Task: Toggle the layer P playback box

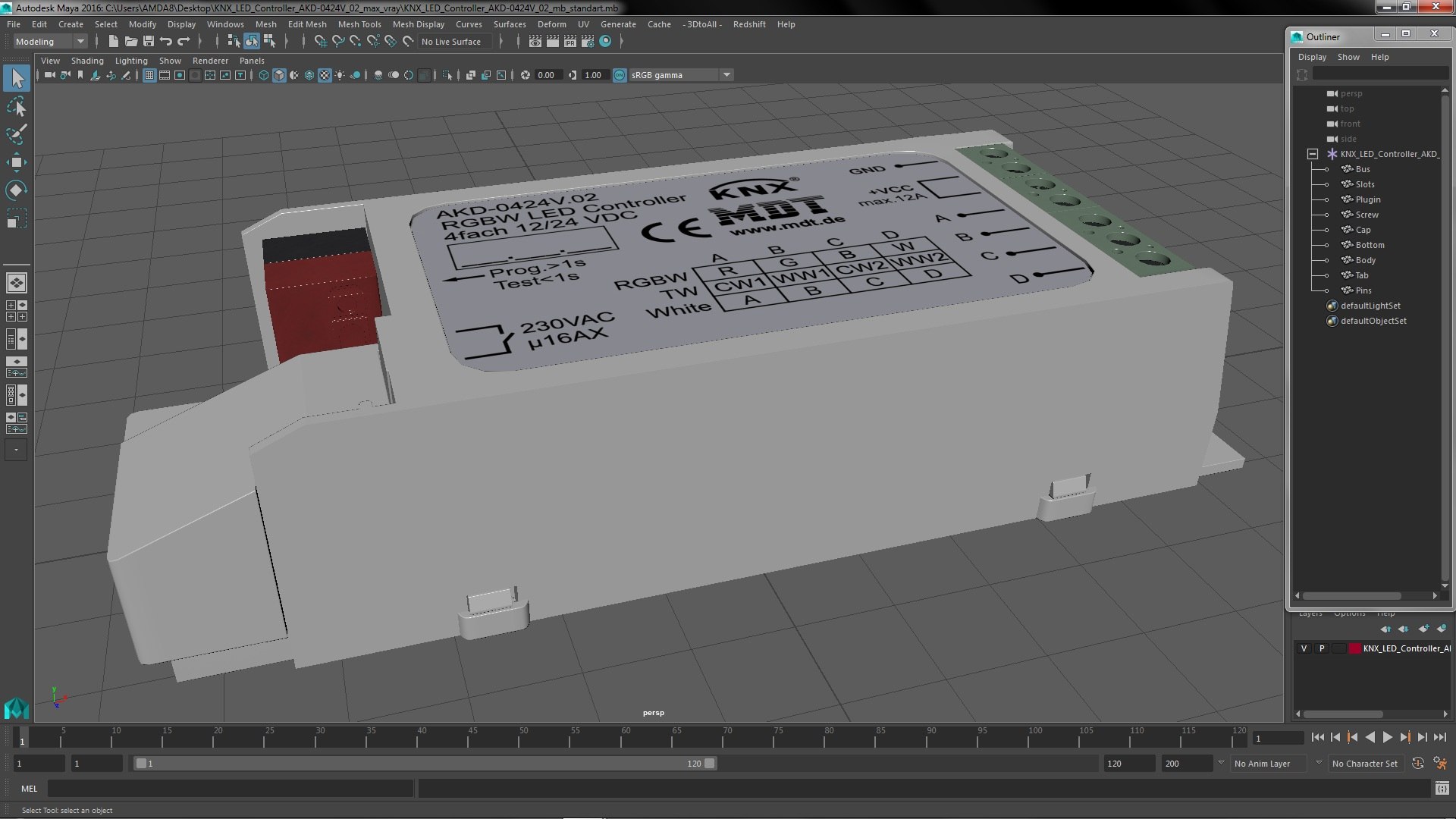Action: 1322,648
